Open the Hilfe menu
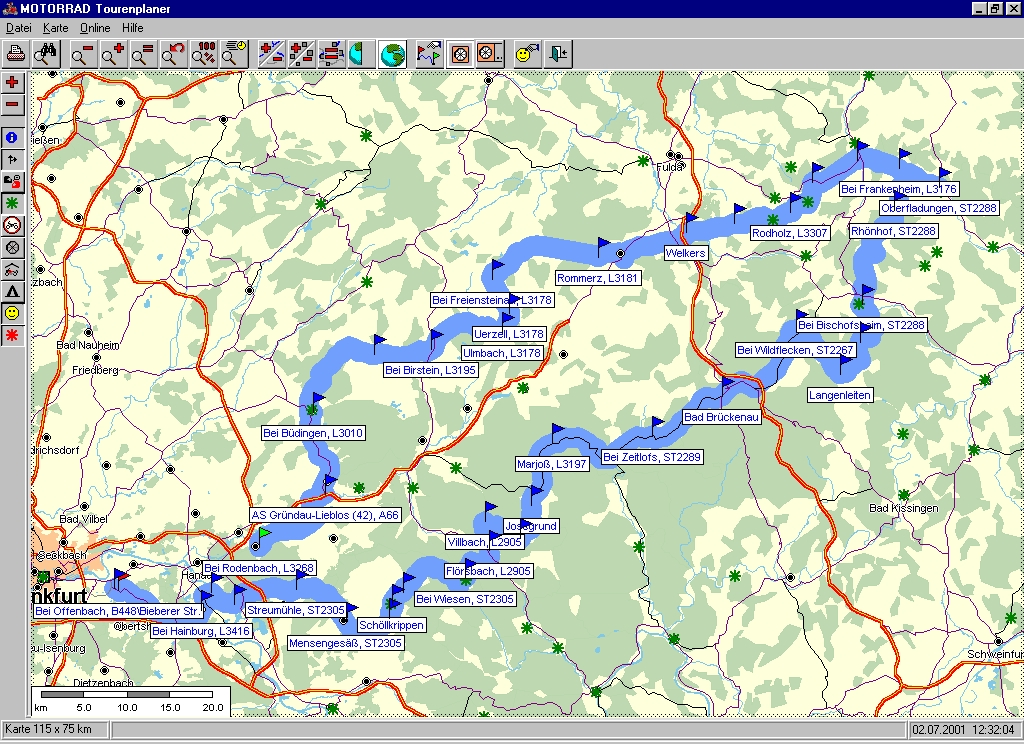Image resolution: width=1024 pixels, height=744 pixels. coord(133,28)
